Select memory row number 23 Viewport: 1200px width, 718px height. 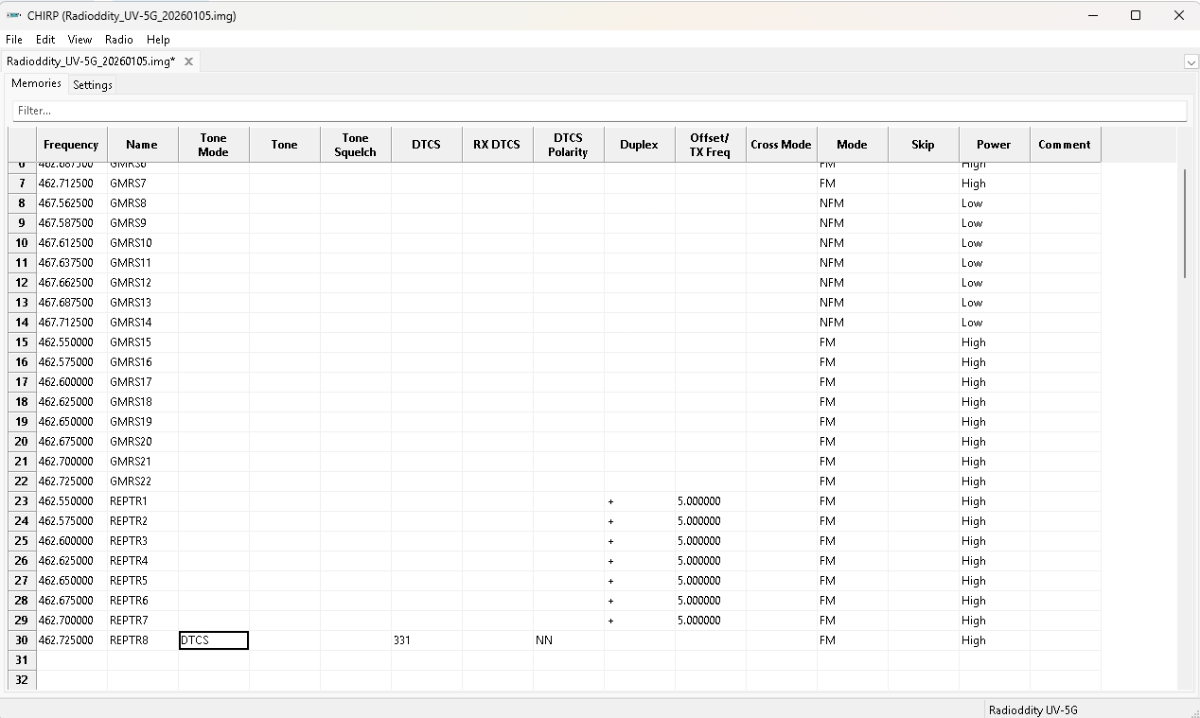point(22,501)
